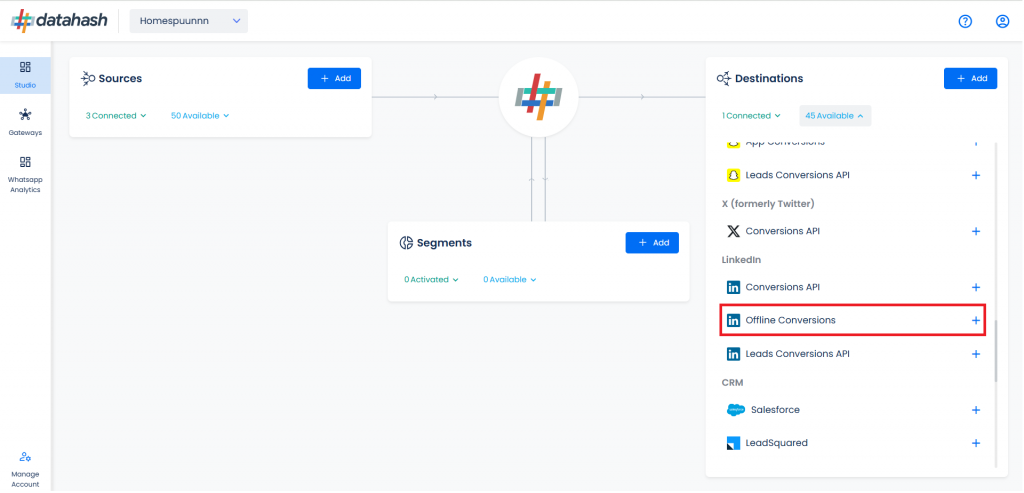Expand the 50 Available sources list
Screen dimensions: 1024x493
pyautogui.click(x=200, y=116)
